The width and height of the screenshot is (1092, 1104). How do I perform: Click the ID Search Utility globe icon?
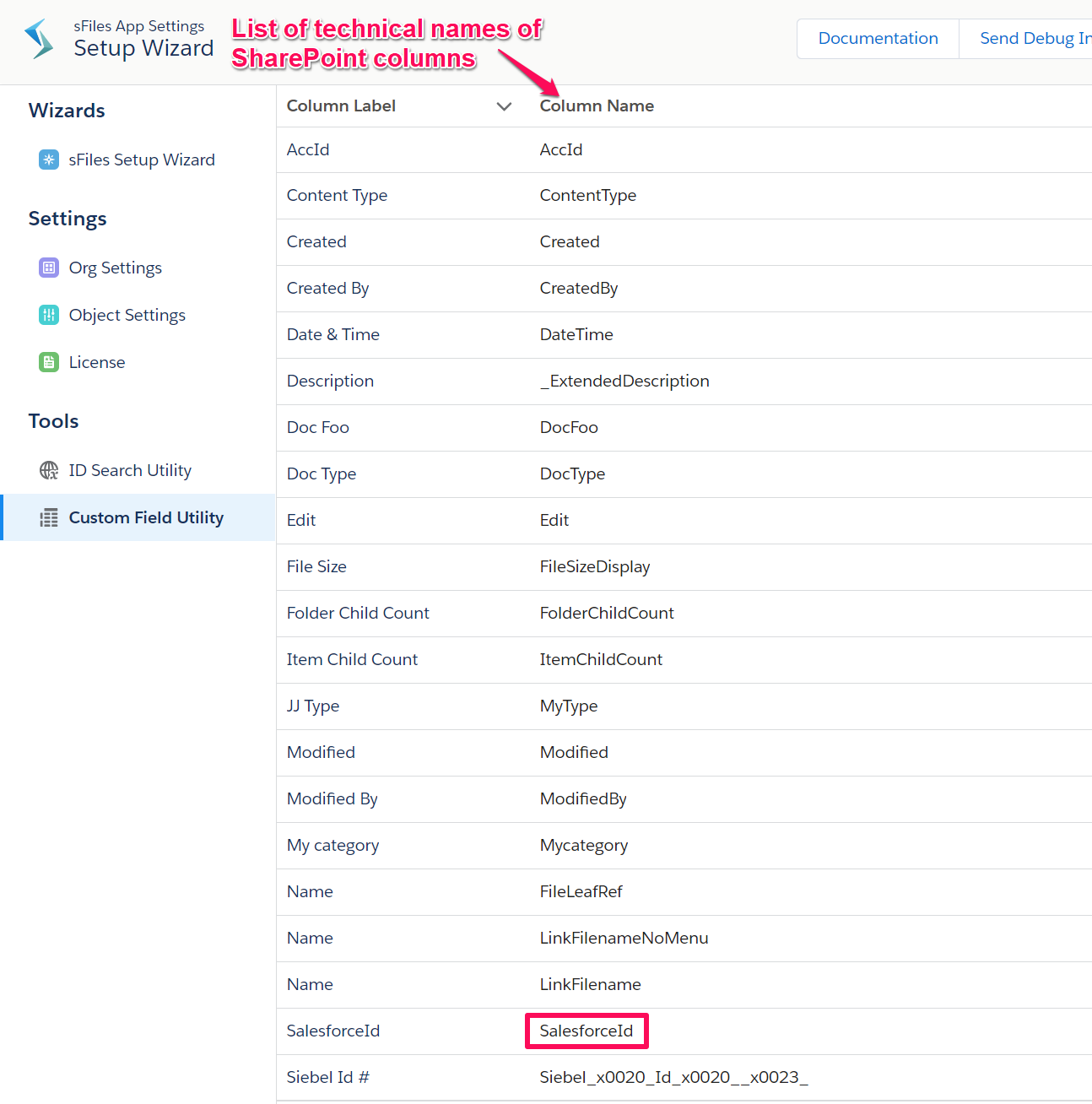[x=49, y=470]
